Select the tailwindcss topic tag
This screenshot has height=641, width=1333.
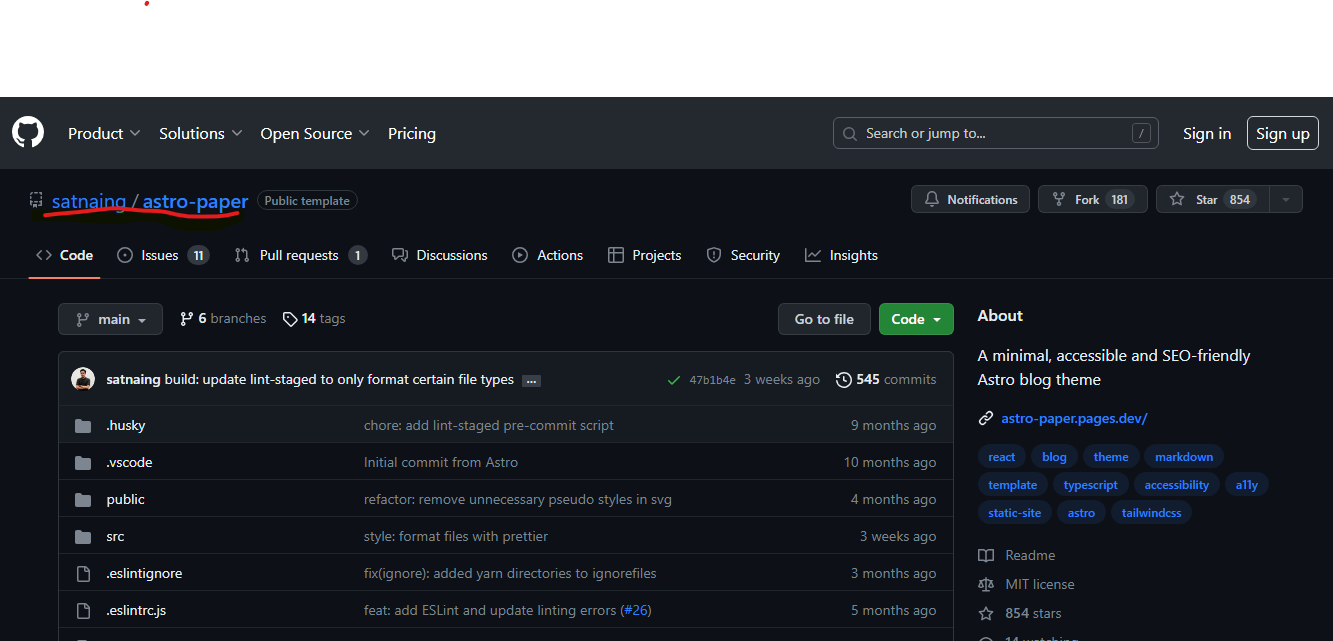(x=1152, y=513)
